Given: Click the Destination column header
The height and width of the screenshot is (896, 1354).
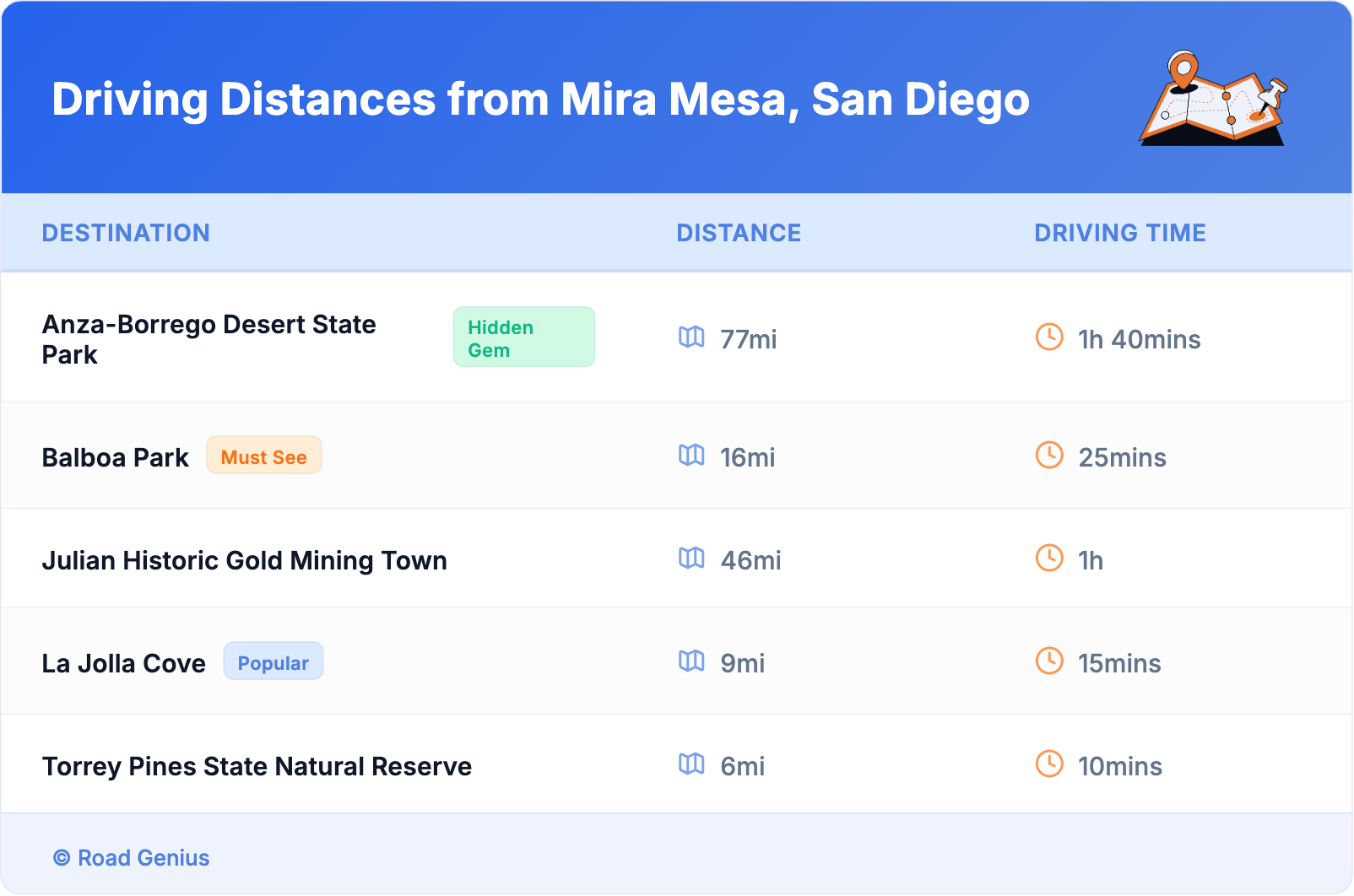Looking at the screenshot, I should point(126,233).
